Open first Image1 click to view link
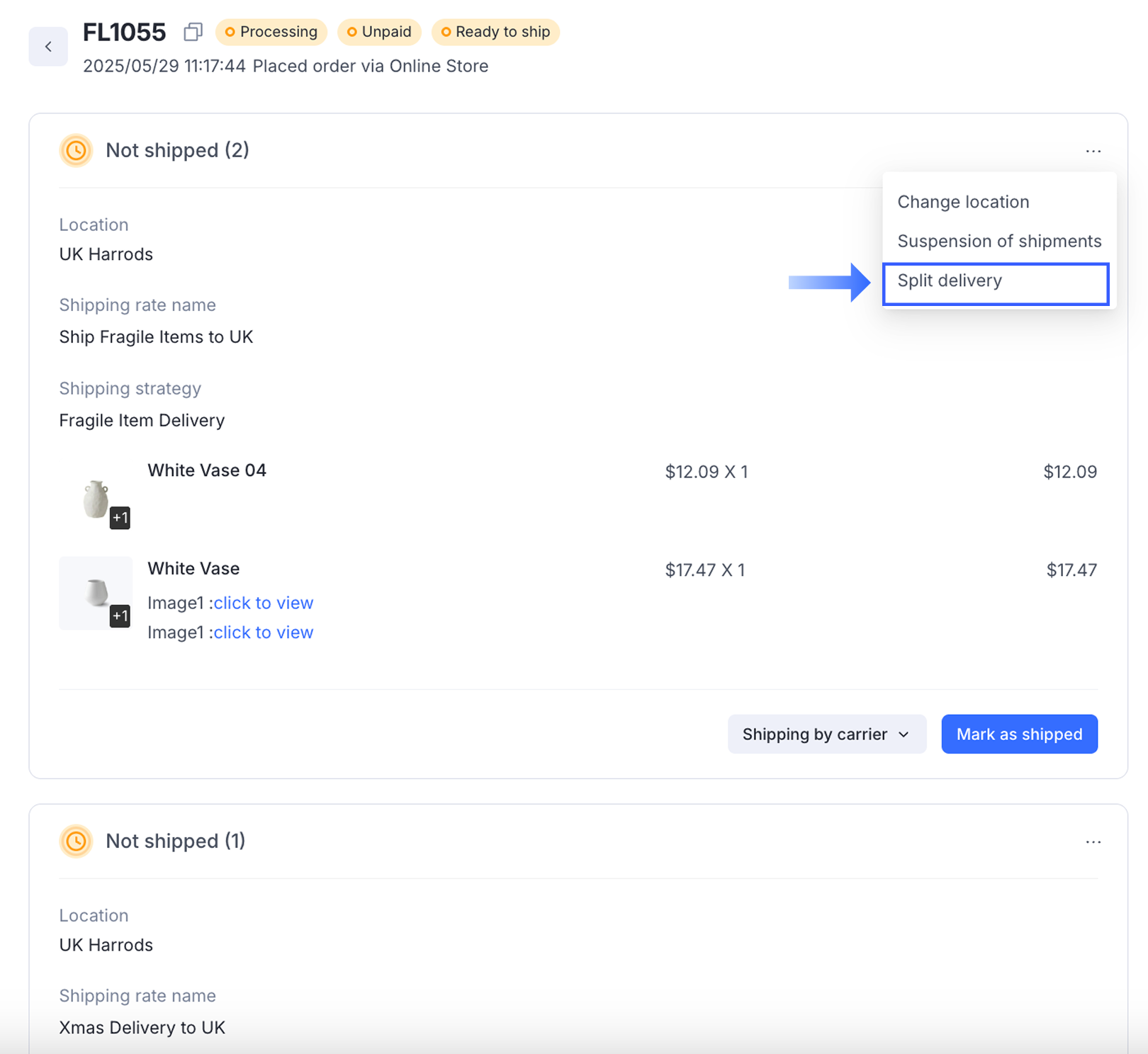1148x1054 pixels. [x=263, y=603]
